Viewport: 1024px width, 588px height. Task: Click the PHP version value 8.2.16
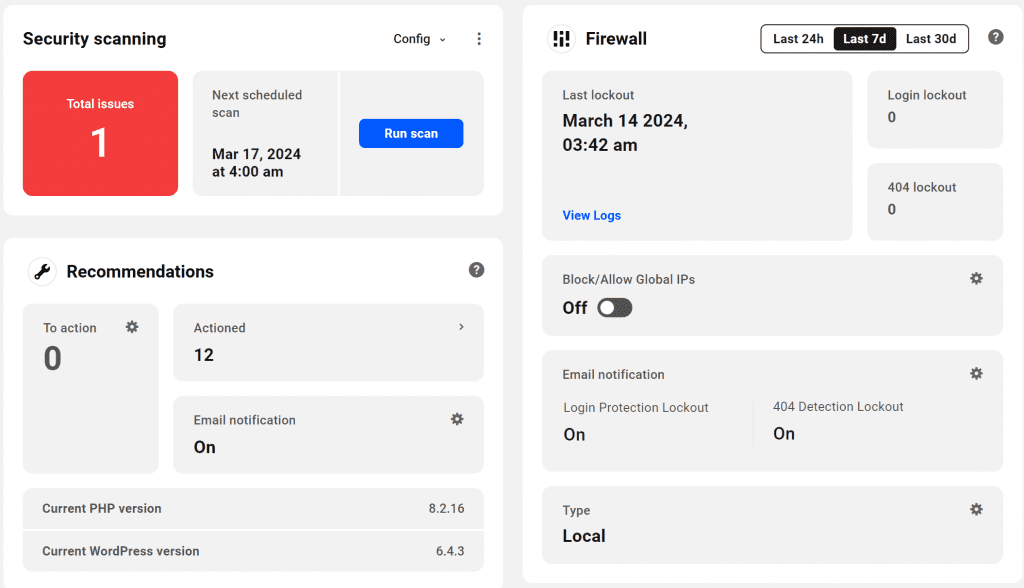[447, 508]
